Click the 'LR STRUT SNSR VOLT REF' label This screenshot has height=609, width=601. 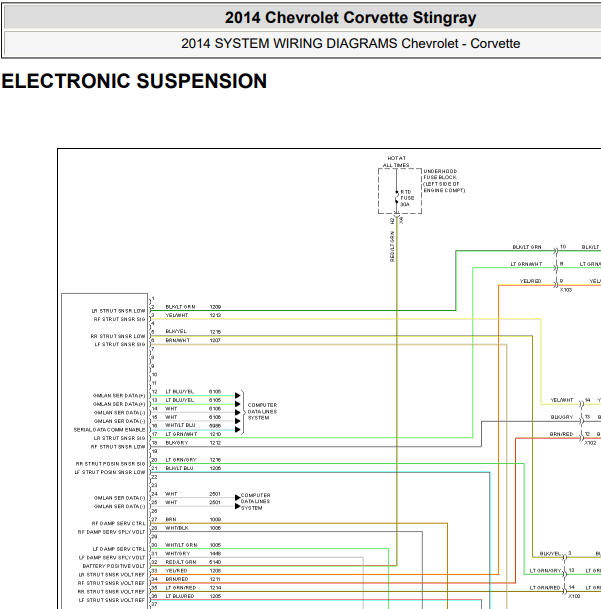click(112, 574)
